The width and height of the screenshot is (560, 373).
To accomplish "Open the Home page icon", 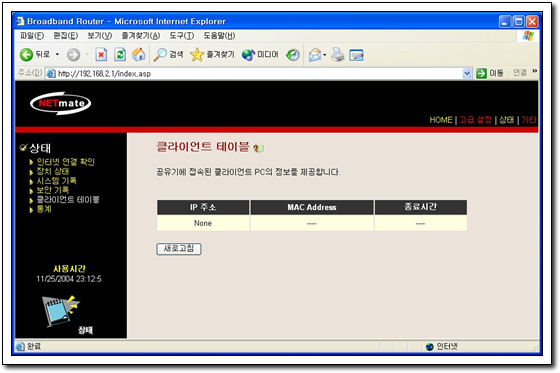I will tap(139, 55).
